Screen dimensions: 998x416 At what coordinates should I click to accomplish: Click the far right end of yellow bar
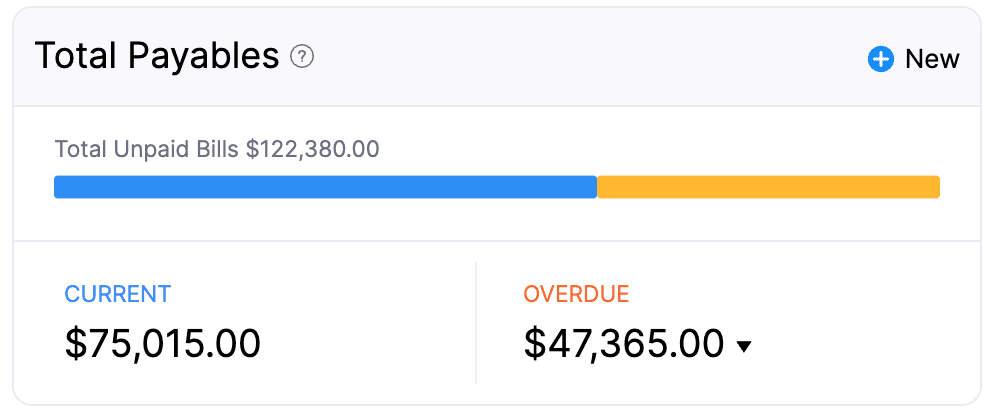tap(935, 187)
